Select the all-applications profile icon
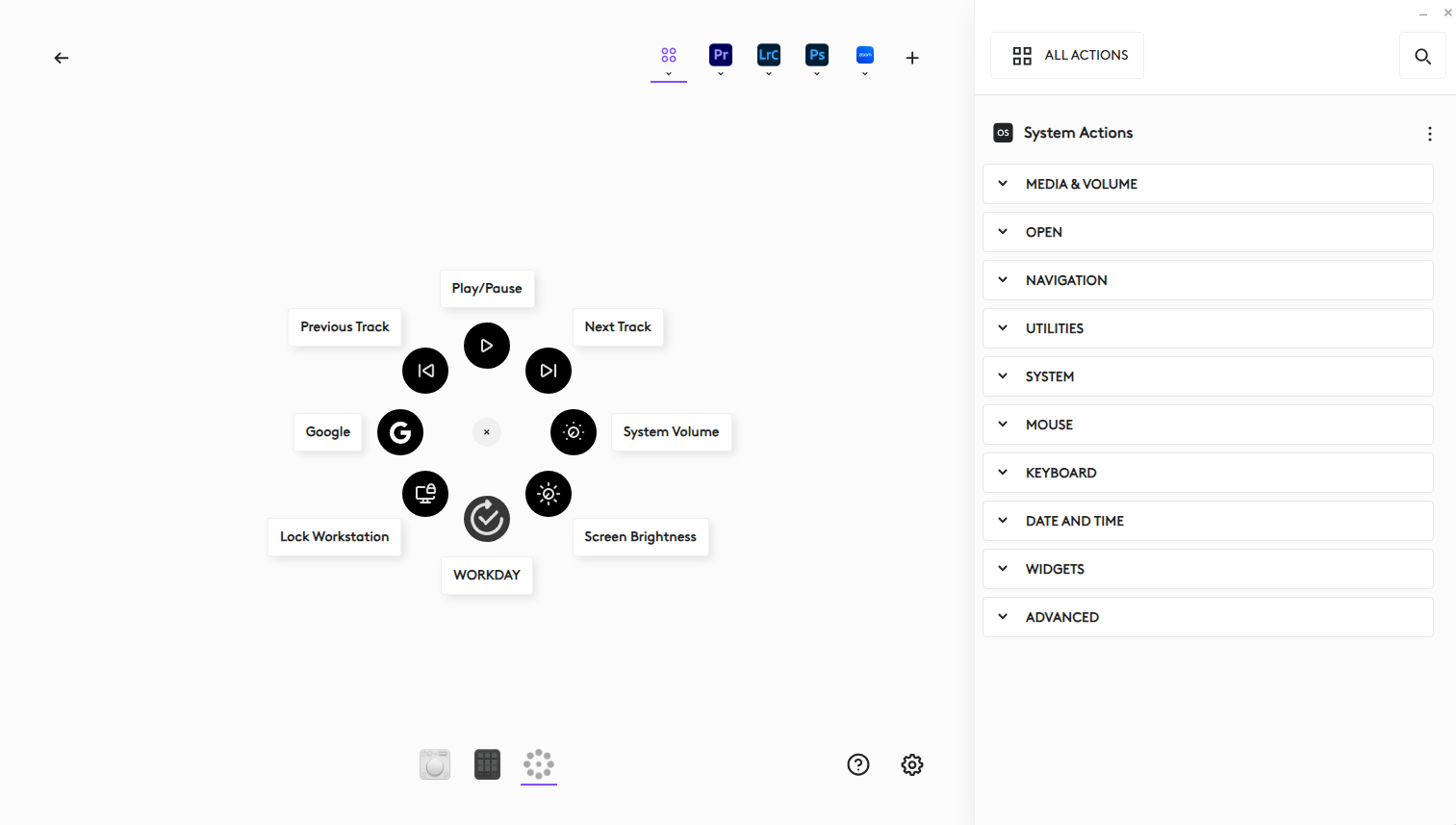The image size is (1456, 825). tap(669, 55)
